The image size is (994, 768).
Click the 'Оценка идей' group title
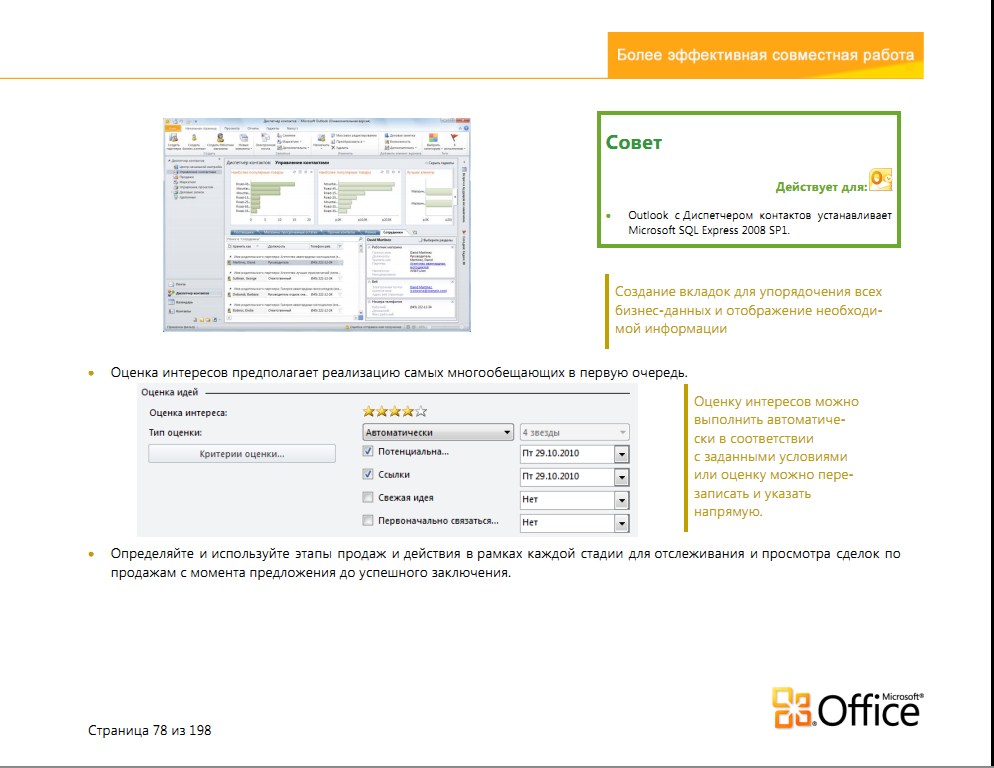pos(169,392)
